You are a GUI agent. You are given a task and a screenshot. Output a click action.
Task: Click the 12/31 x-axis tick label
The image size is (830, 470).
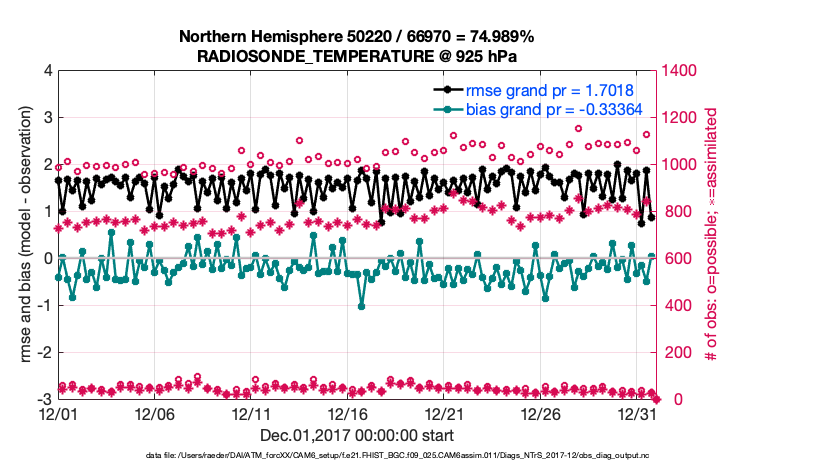click(638, 412)
